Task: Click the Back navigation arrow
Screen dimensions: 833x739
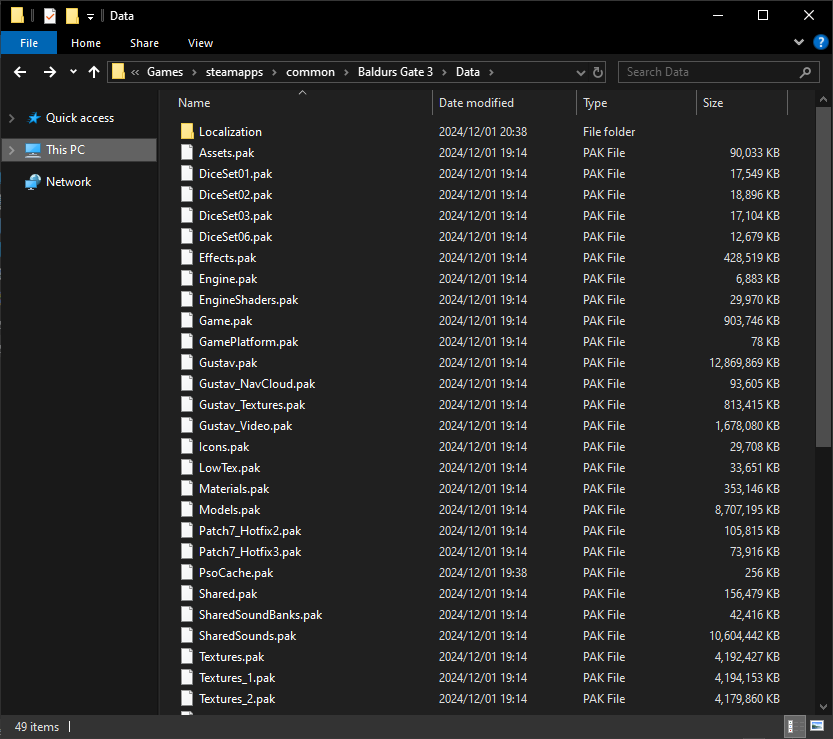Action: coord(20,72)
